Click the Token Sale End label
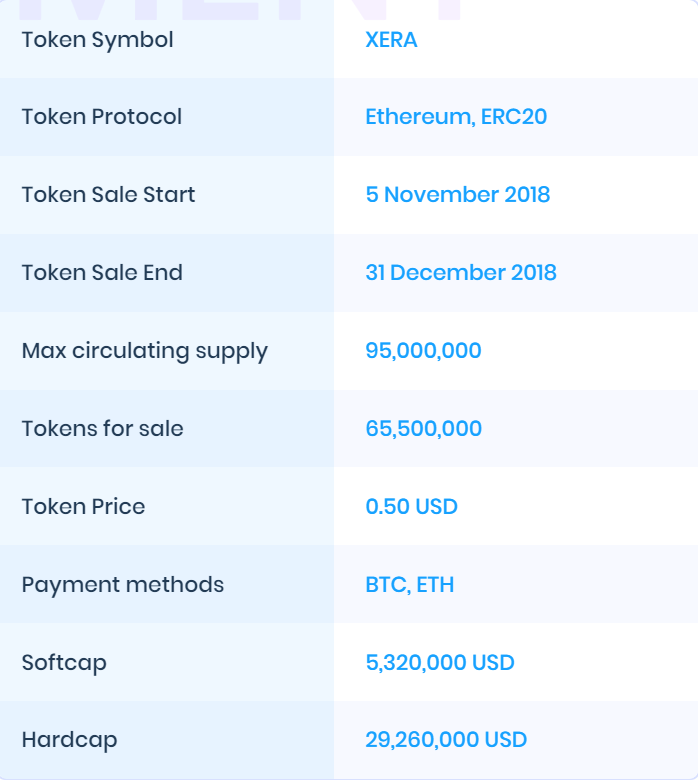Viewport: 698px width, 781px height. click(102, 273)
